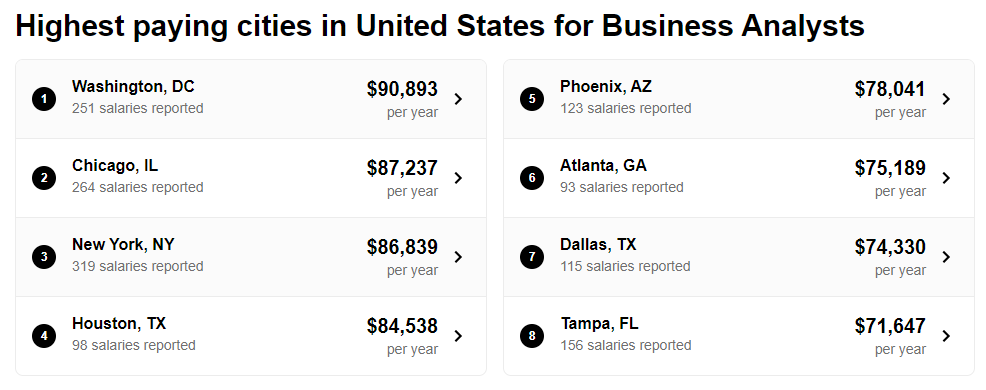Open the New York, NY city link

[x=123, y=245]
